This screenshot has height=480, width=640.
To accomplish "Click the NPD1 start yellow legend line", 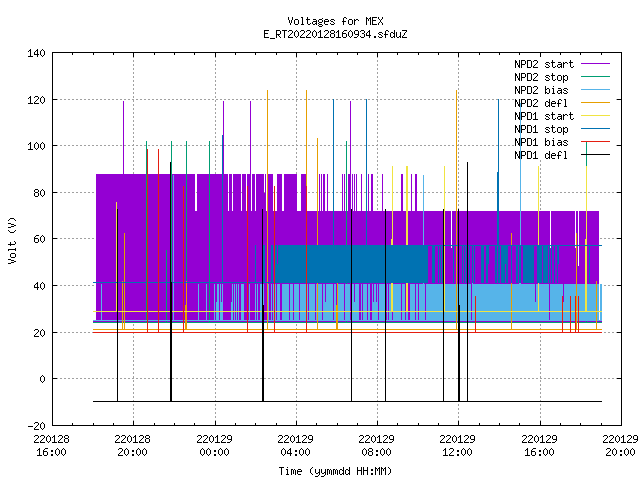I will point(595,116).
